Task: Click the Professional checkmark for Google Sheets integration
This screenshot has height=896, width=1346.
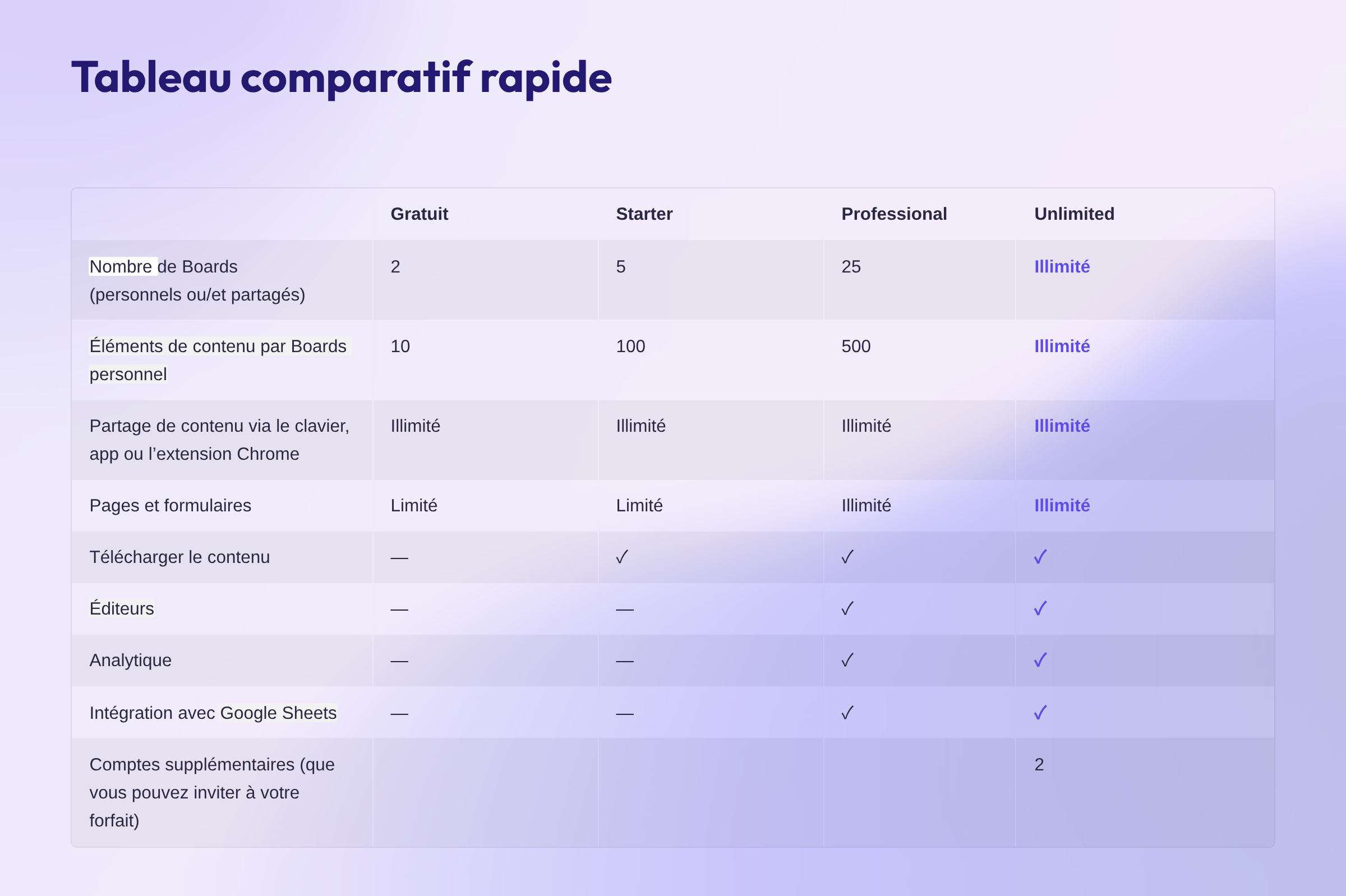Action: pyautogui.click(x=847, y=713)
